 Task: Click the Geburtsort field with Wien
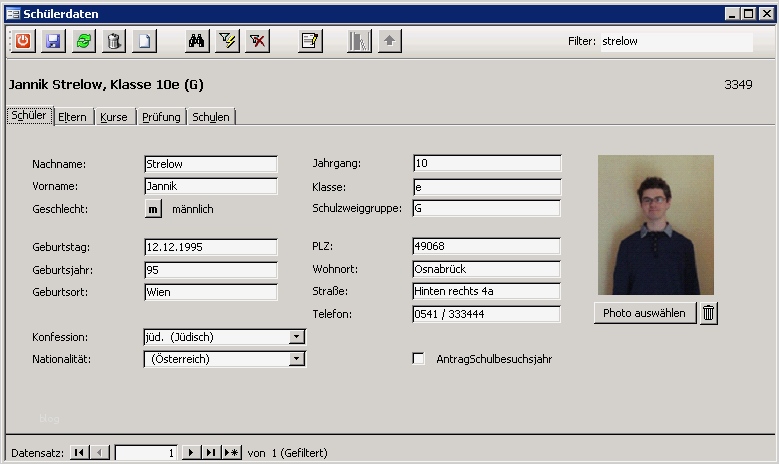211,292
